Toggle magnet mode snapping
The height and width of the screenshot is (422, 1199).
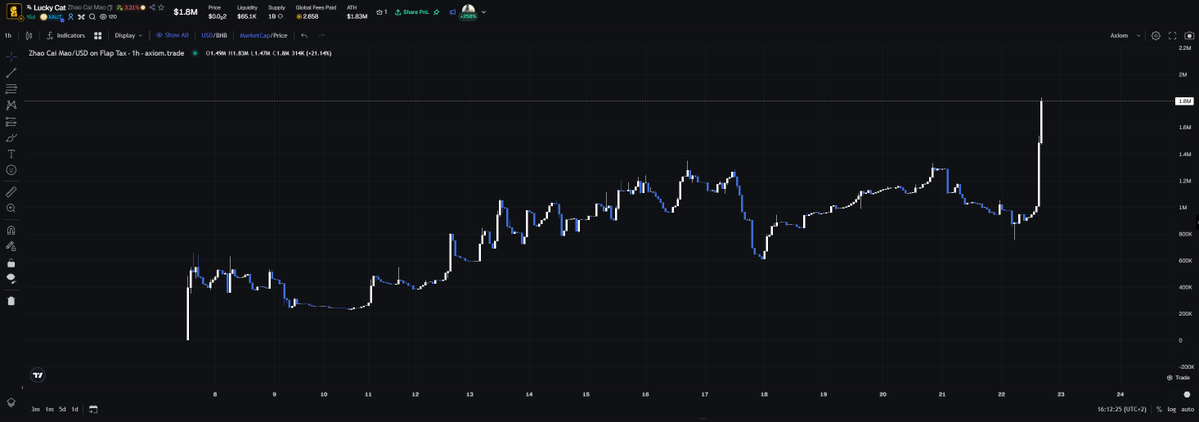tap(11, 229)
